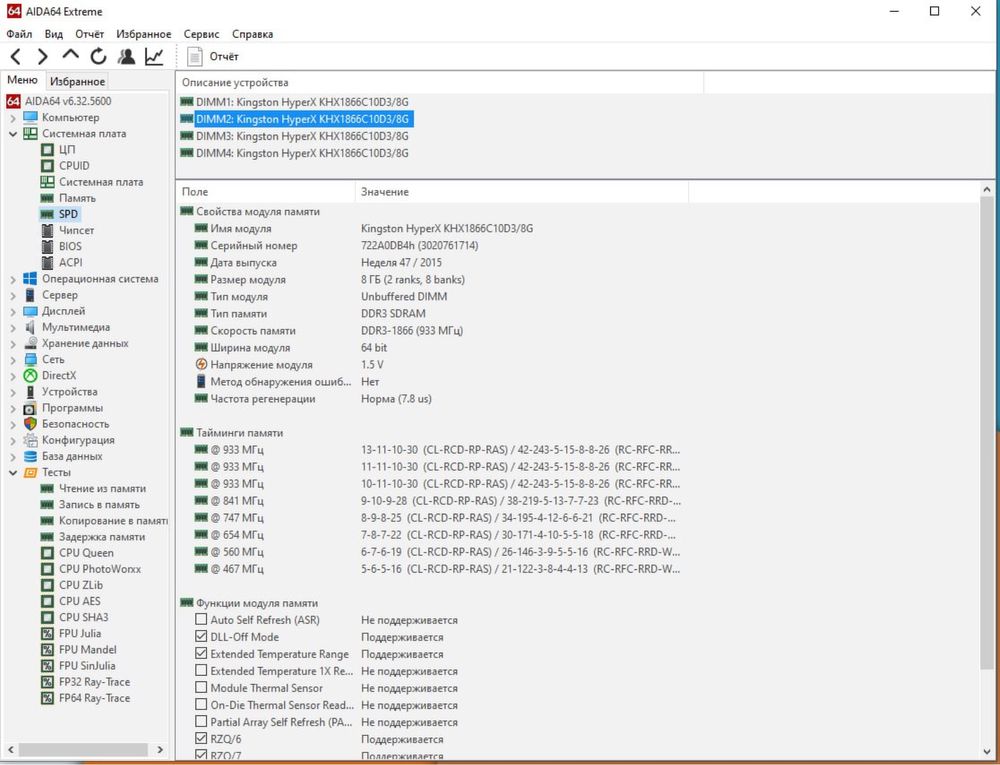Select the DIMM1 Kingston HyperX module
The height and width of the screenshot is (765, 1000).
295,102
